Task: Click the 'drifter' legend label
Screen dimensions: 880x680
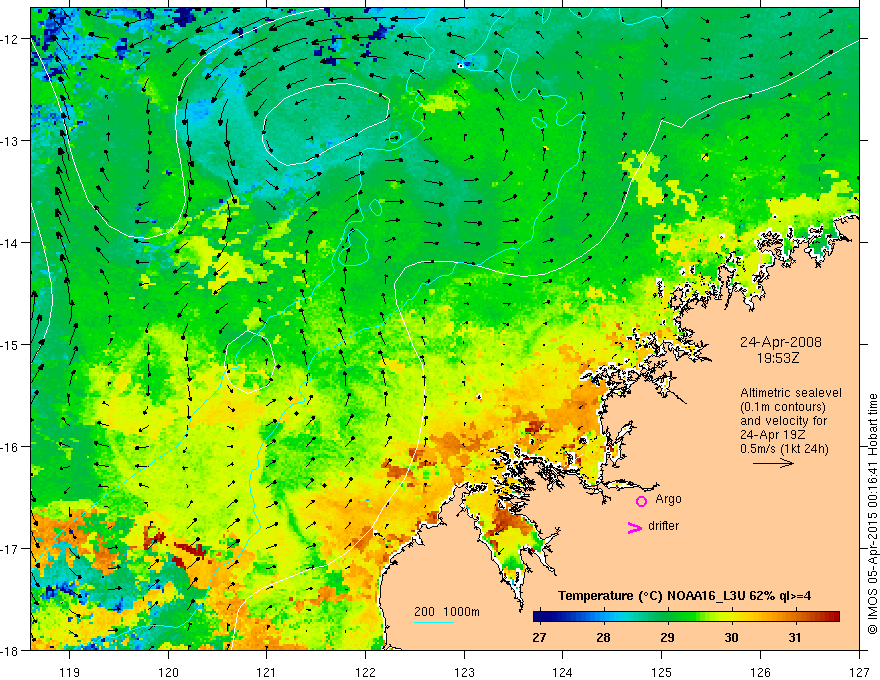Action: click(x=663, y=526)
